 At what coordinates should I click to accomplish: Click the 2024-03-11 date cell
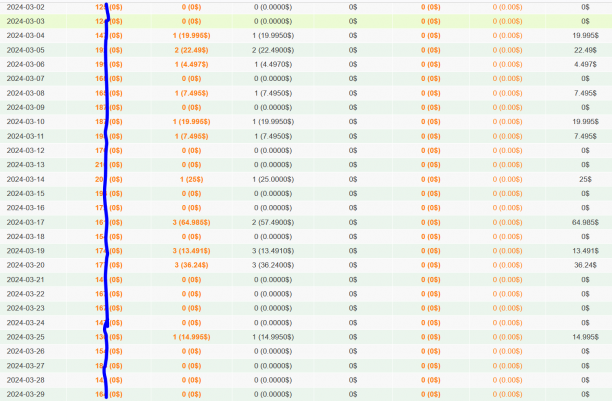pyautogui.click(x=25, y=136)
